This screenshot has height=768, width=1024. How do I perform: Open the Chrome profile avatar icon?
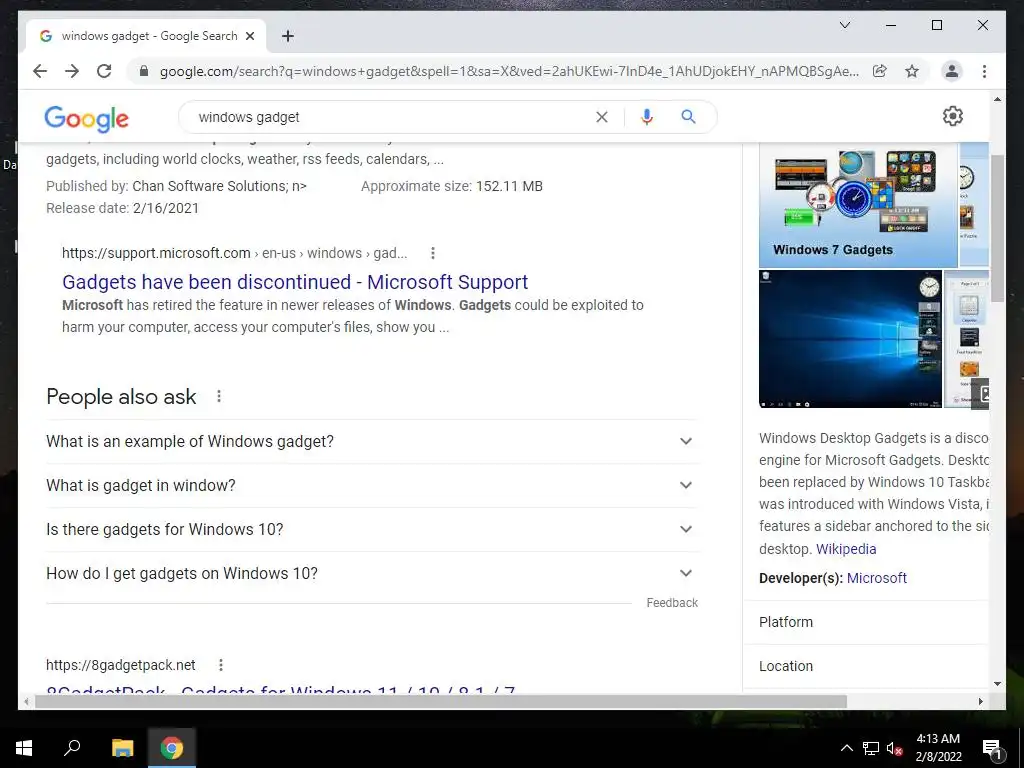tap(952, 71)
